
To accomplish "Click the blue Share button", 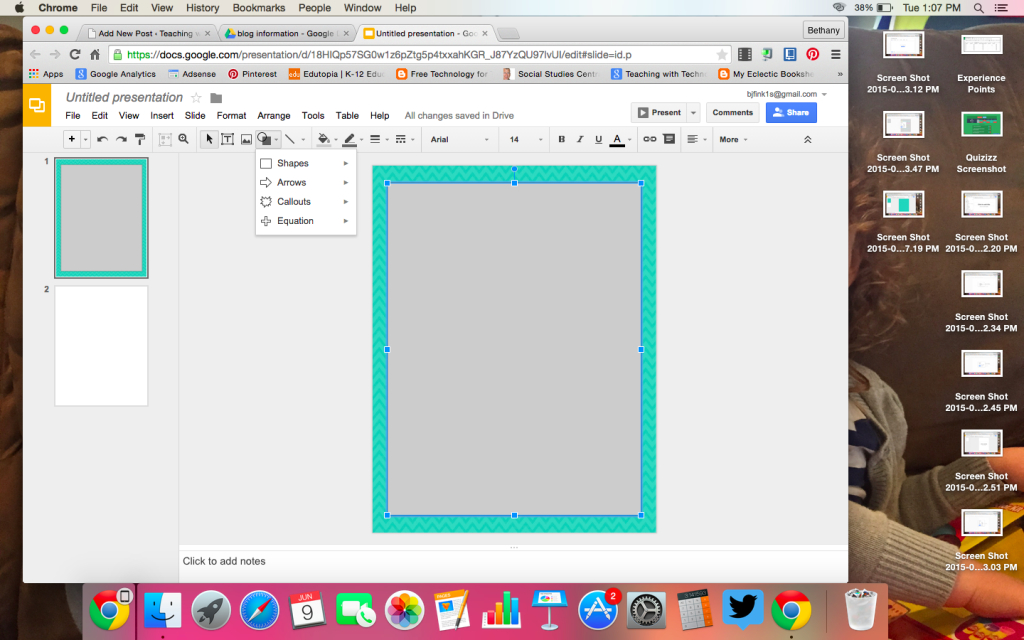I will tap(791, 112).
